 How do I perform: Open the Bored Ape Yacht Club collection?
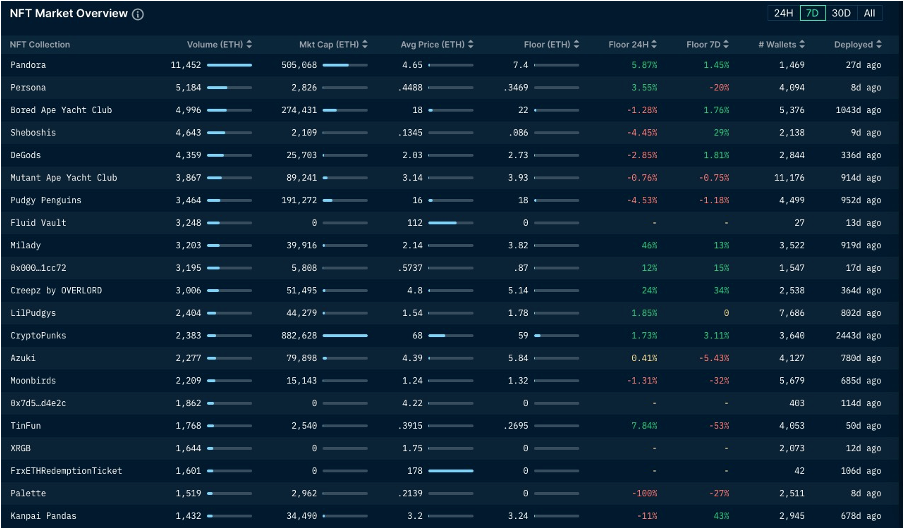click(x=61, y=110)
